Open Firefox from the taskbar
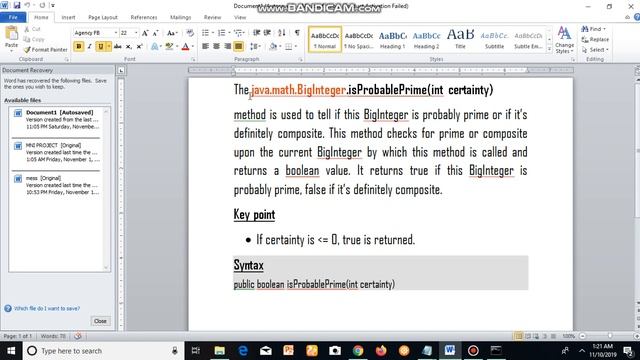Image resolution: width=640 pixels, height=360 pixels. click(381, 351)
